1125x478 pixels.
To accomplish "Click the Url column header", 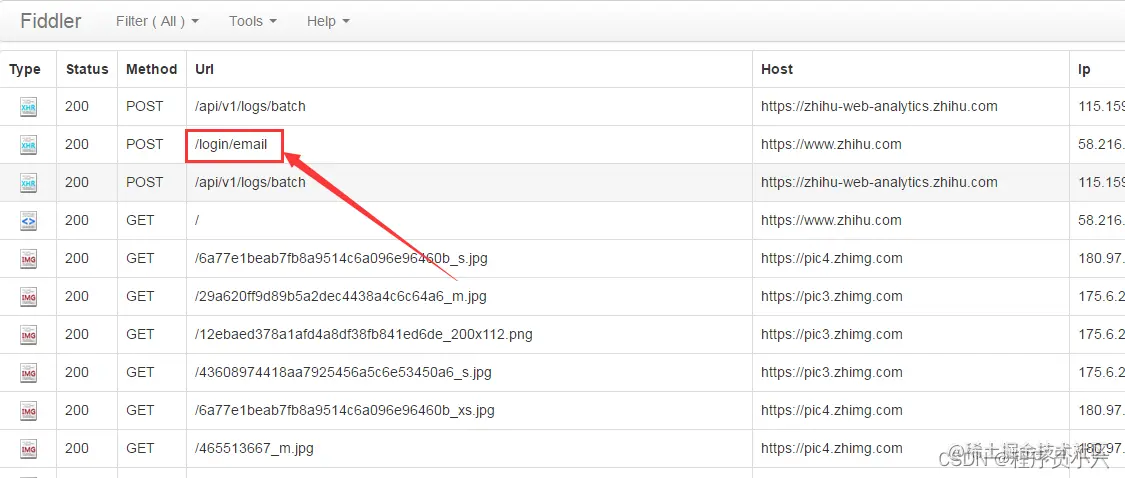I will [204, 70].
